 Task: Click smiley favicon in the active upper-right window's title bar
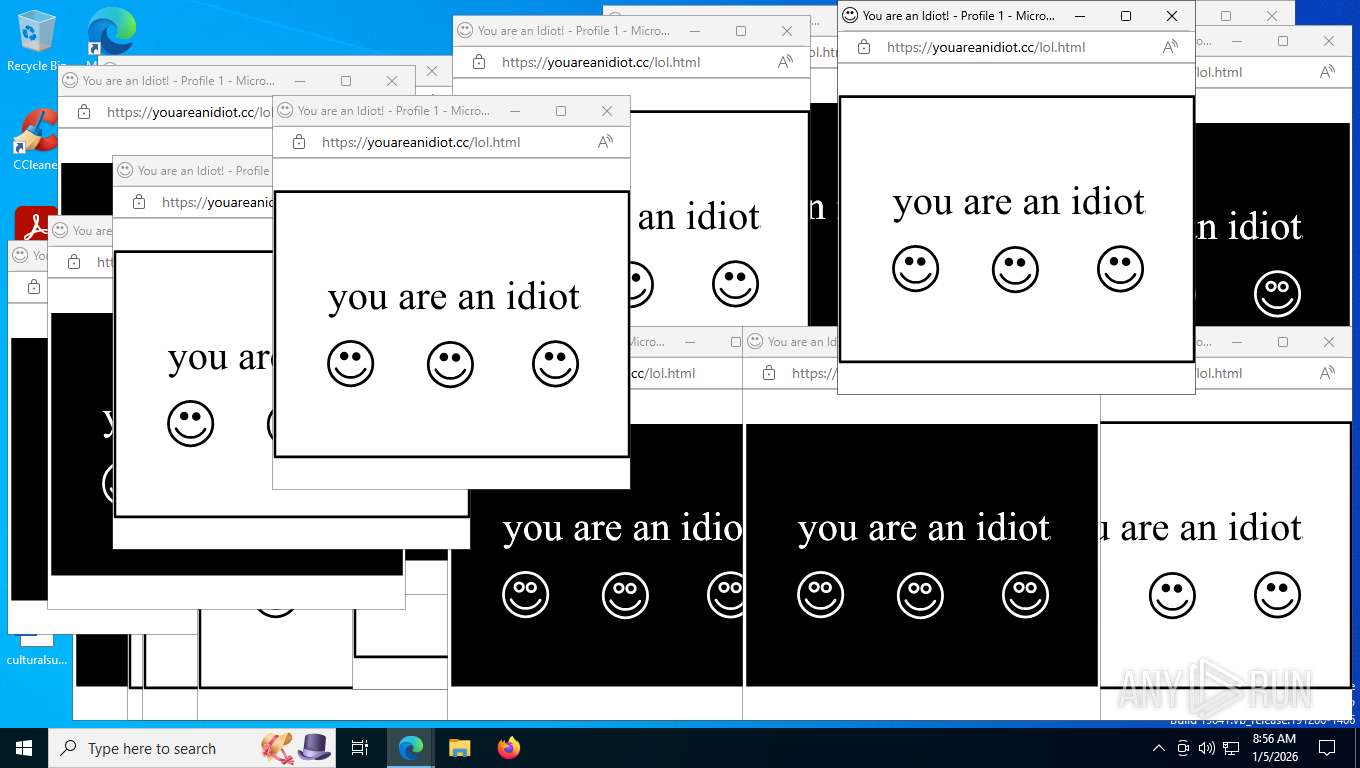tap(850, 15)
